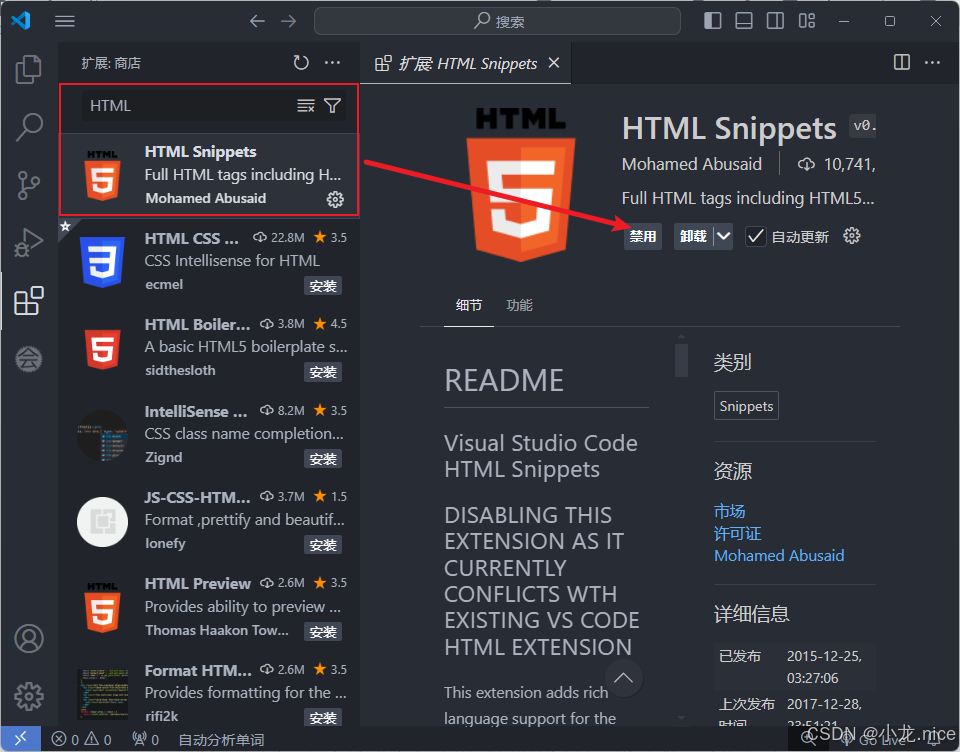Click ports forwarded status item
Viewport: 960px width, 752px height.
pos(146,740)
